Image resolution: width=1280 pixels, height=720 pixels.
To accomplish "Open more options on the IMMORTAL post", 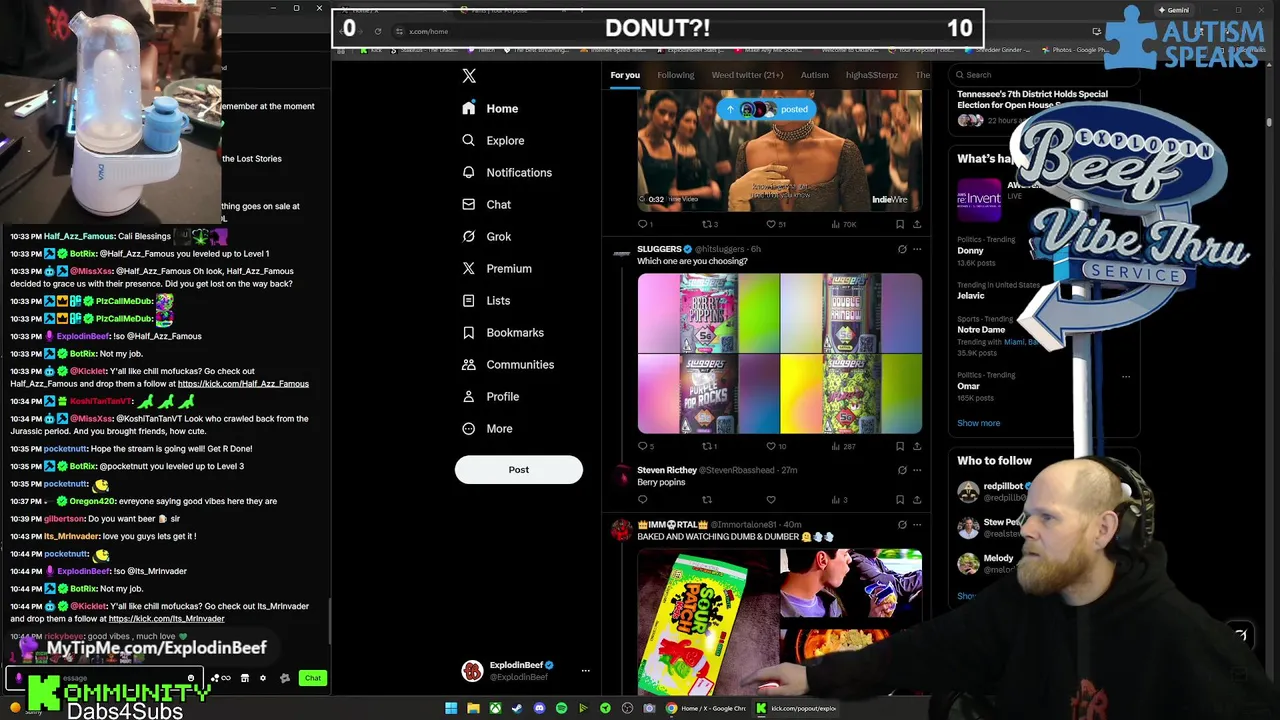I will click(x=917, y=524).
